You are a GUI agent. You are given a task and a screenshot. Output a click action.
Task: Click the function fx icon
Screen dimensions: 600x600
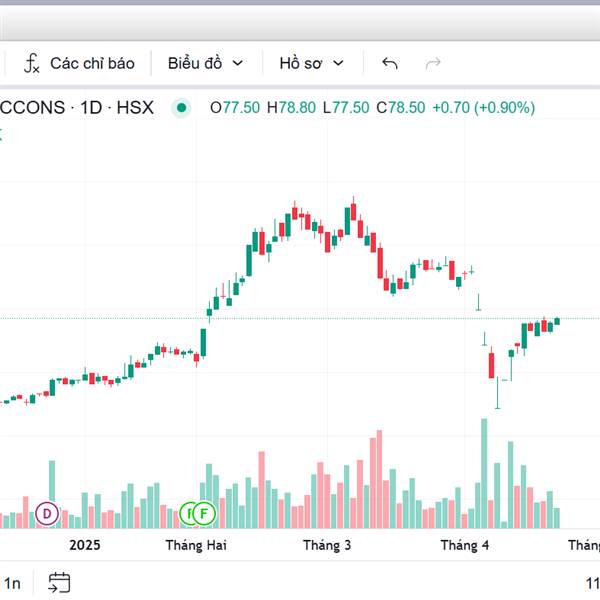click(x=31, y=64)
